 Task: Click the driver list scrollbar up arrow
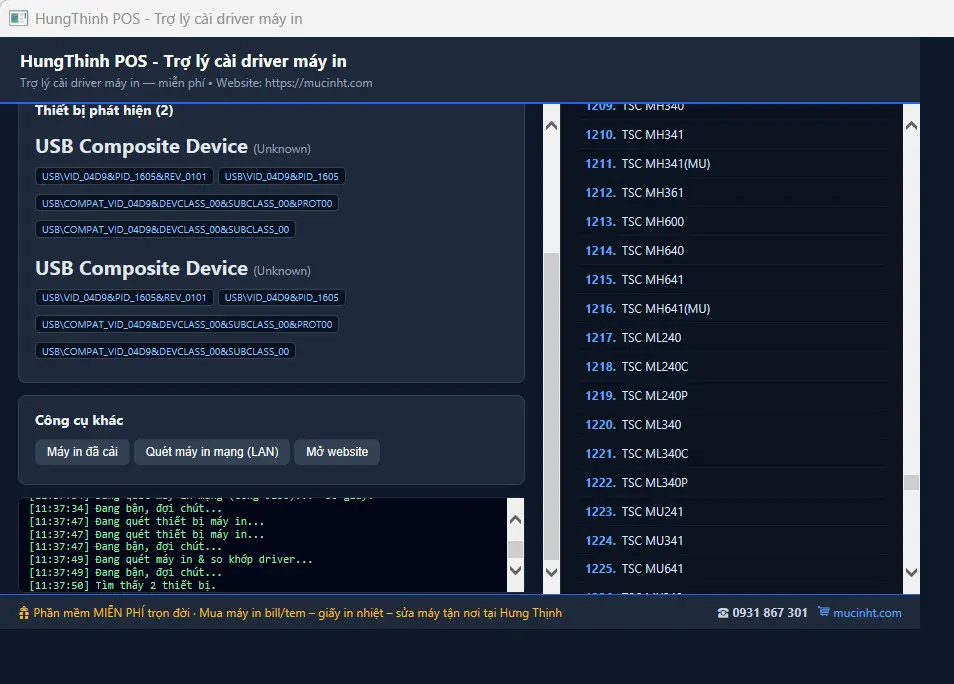click(x=911, y=126)
